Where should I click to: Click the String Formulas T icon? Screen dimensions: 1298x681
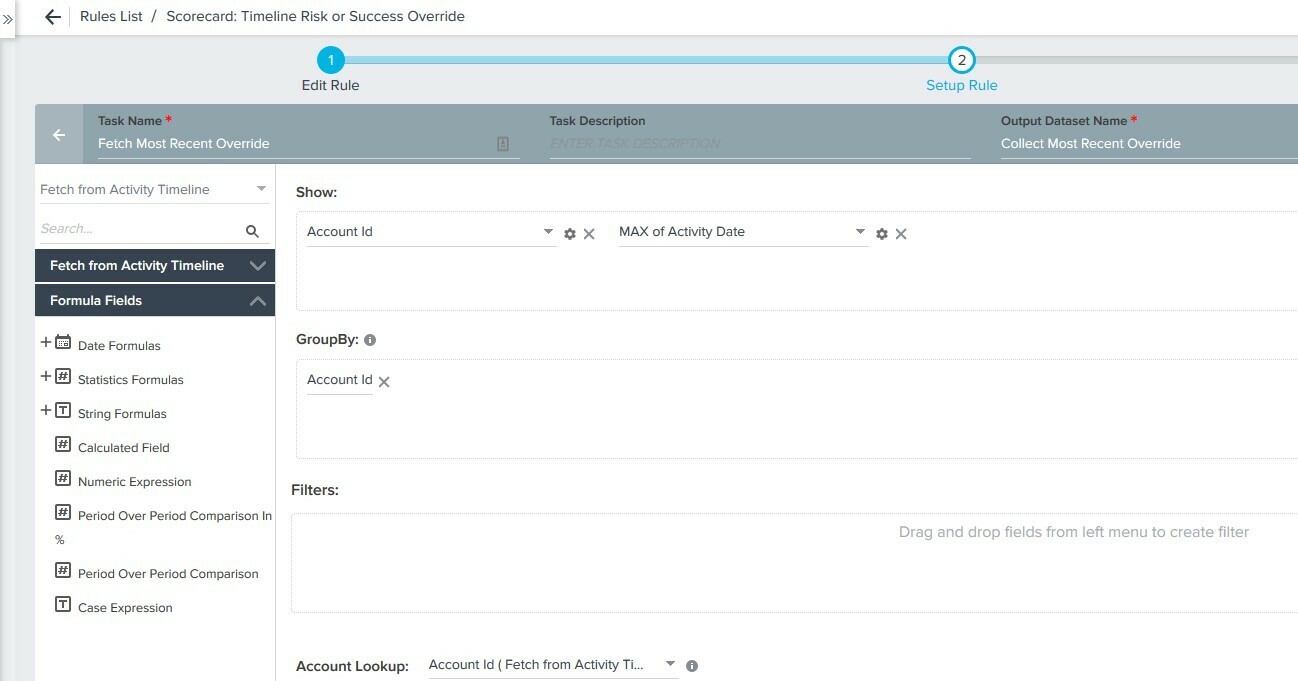coord(63,410)
